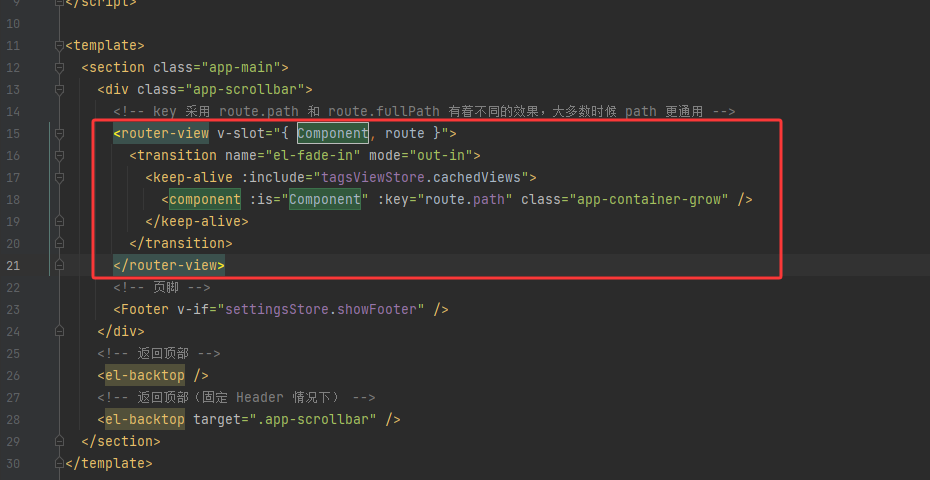Click the closing keep-alive tag text
The height and width of the screenshot is (480, 930).
tap(197, 221)
